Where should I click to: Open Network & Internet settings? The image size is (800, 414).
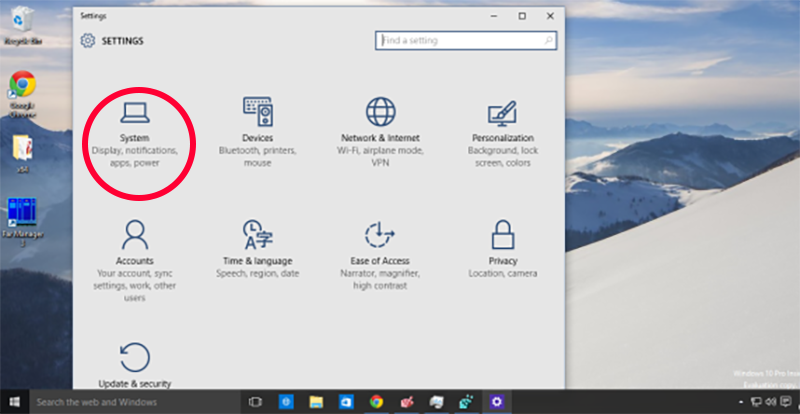coord(380,132)
